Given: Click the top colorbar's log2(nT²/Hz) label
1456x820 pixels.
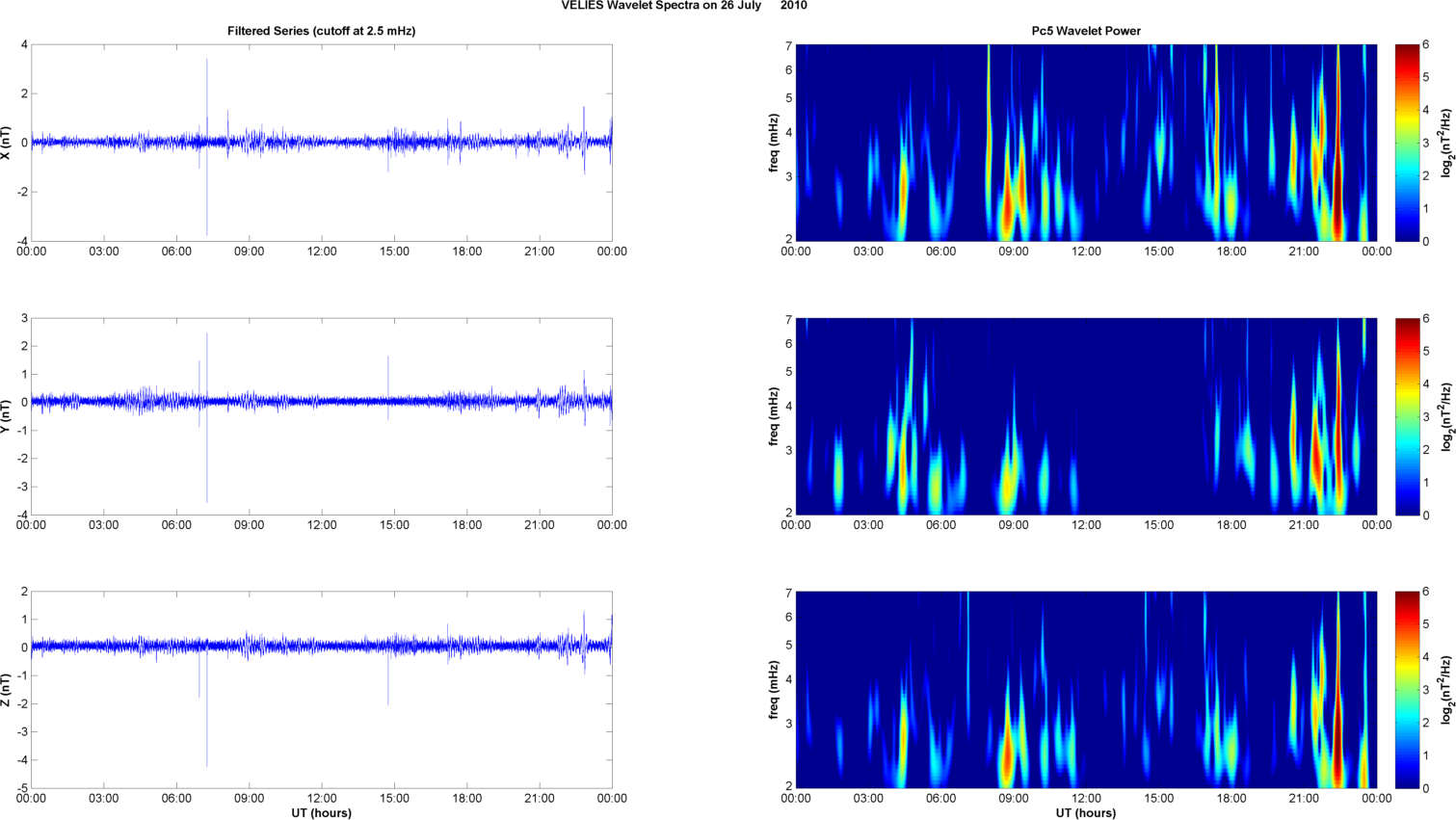Looking at the screenshot, I should click(1445, 143).
